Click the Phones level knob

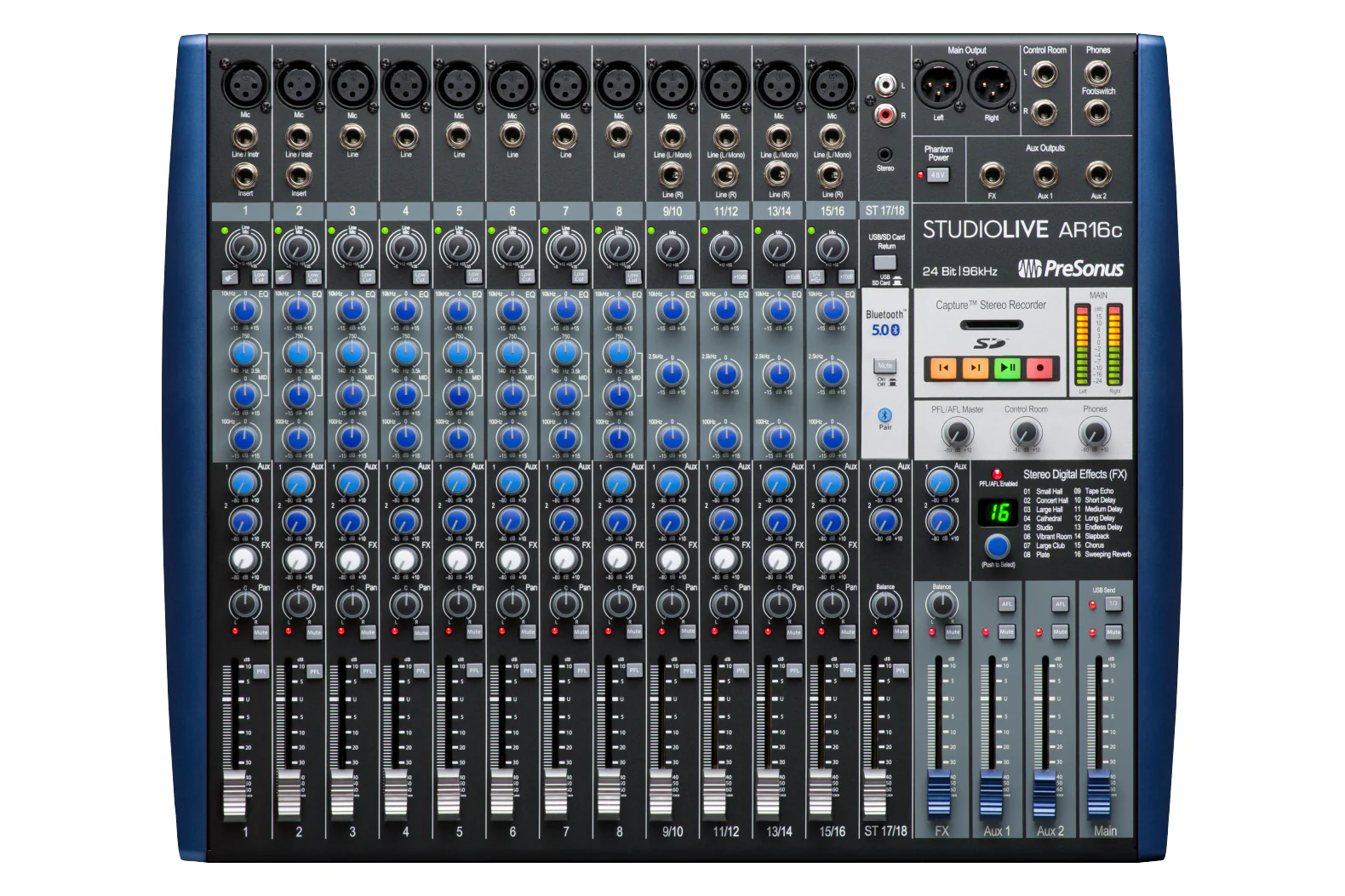pos(1094,433)
